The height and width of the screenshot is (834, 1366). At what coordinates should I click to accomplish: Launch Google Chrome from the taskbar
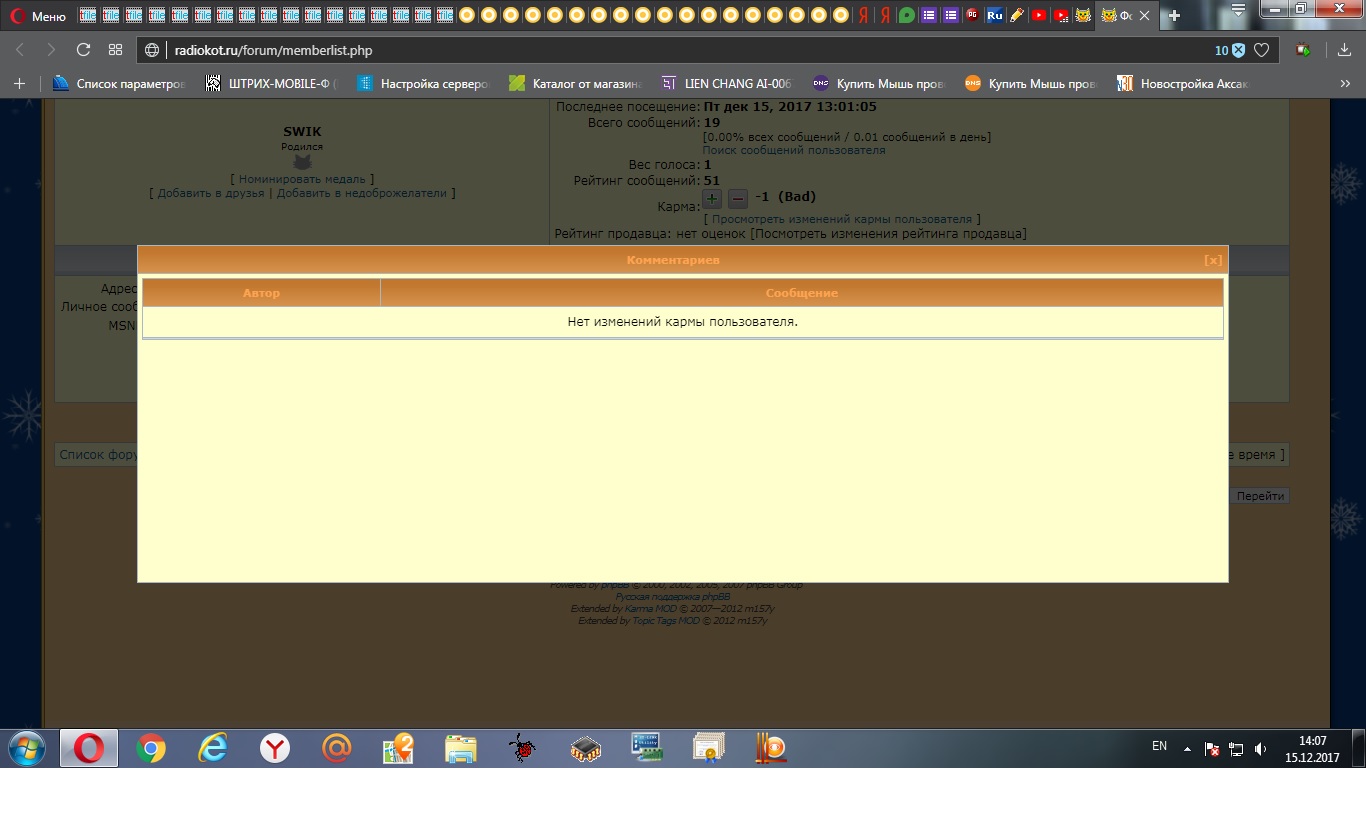[151, 748]
